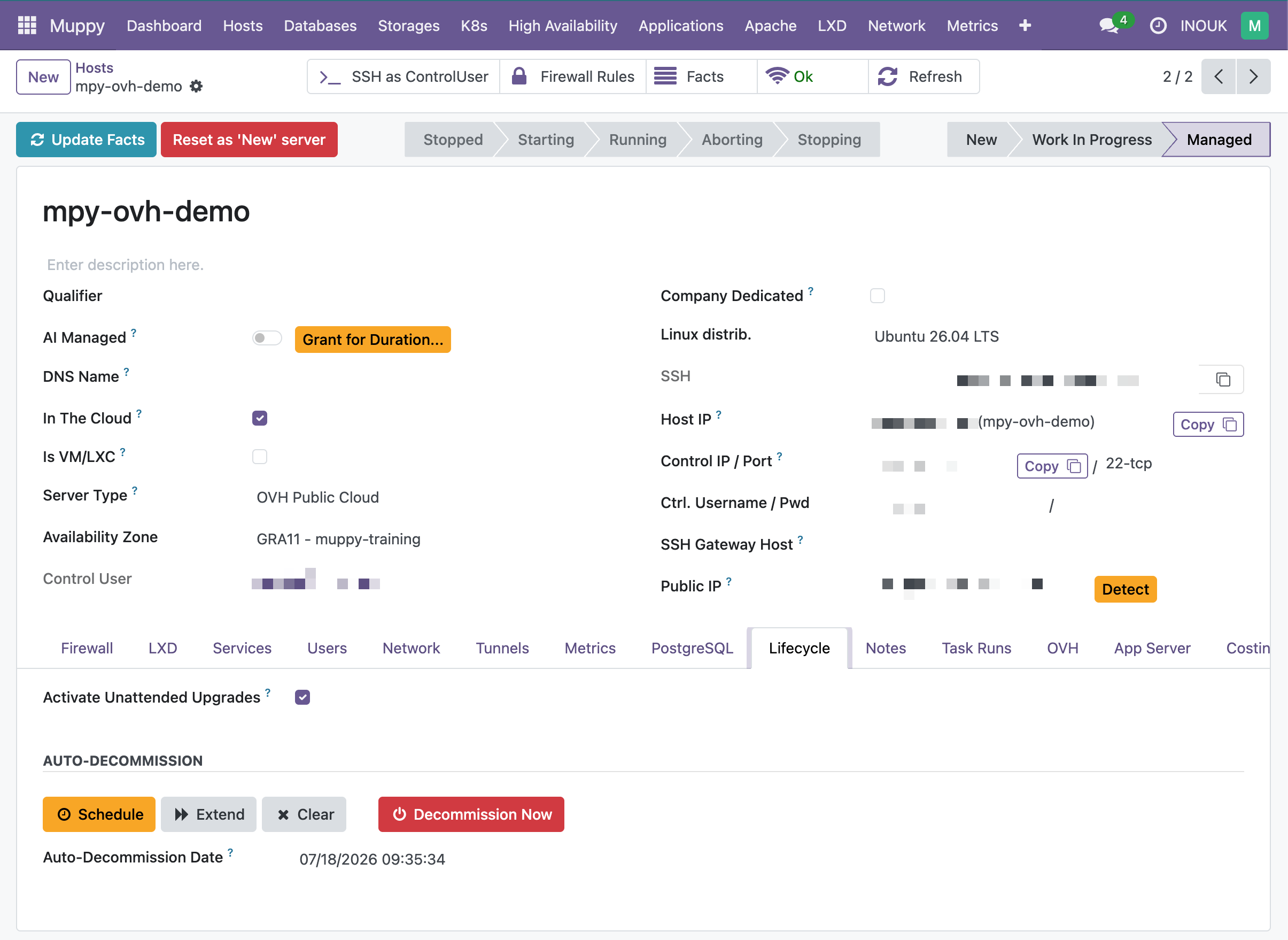Screen dimensions: 1288x940
Task: Open the gear actions menu beside mpy-ovh-demo
Action: click(x=196, y=86)
